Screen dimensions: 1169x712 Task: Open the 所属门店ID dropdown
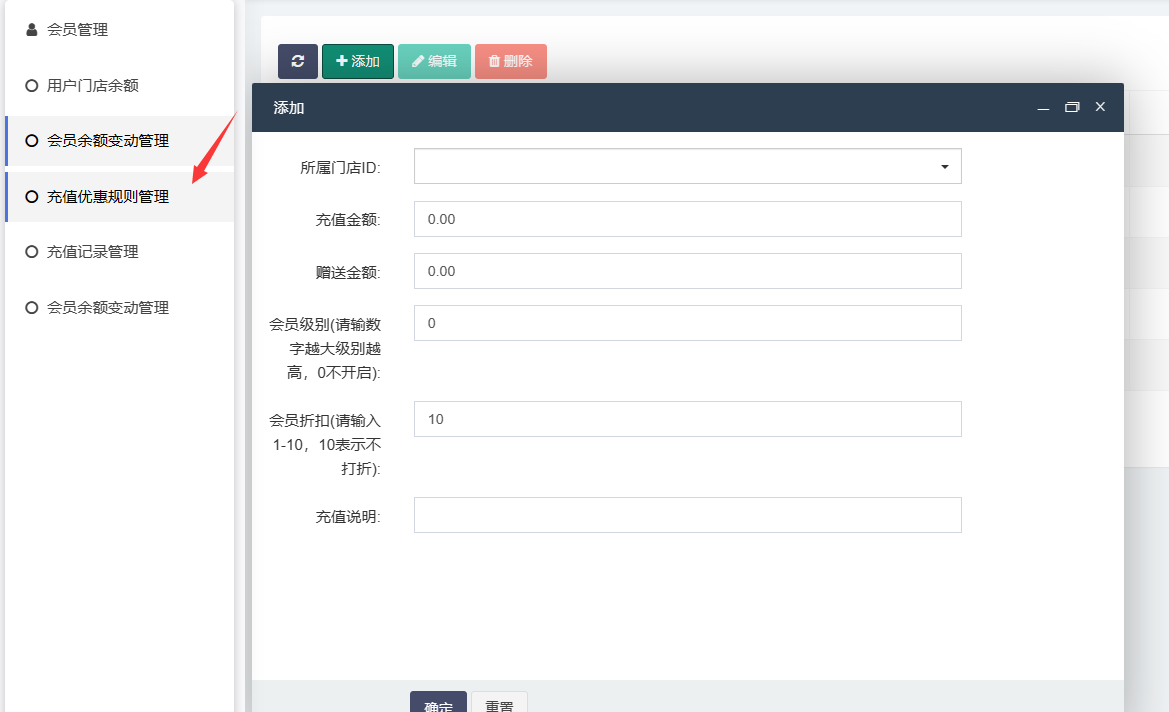tap(687, 166)
